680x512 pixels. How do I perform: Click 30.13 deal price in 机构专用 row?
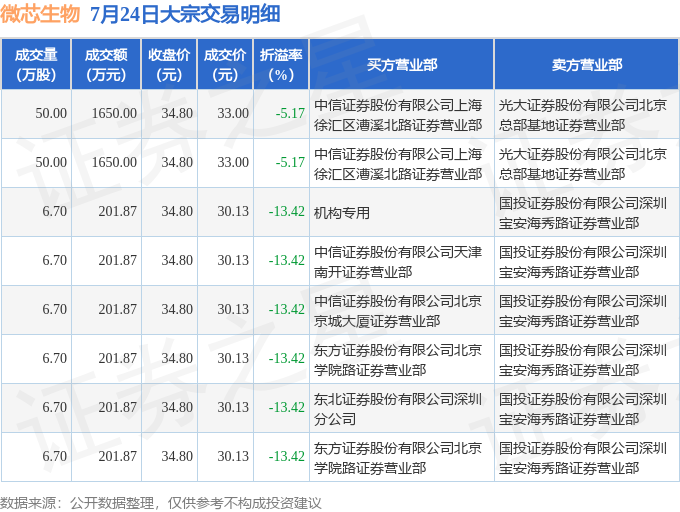(233, 212)
